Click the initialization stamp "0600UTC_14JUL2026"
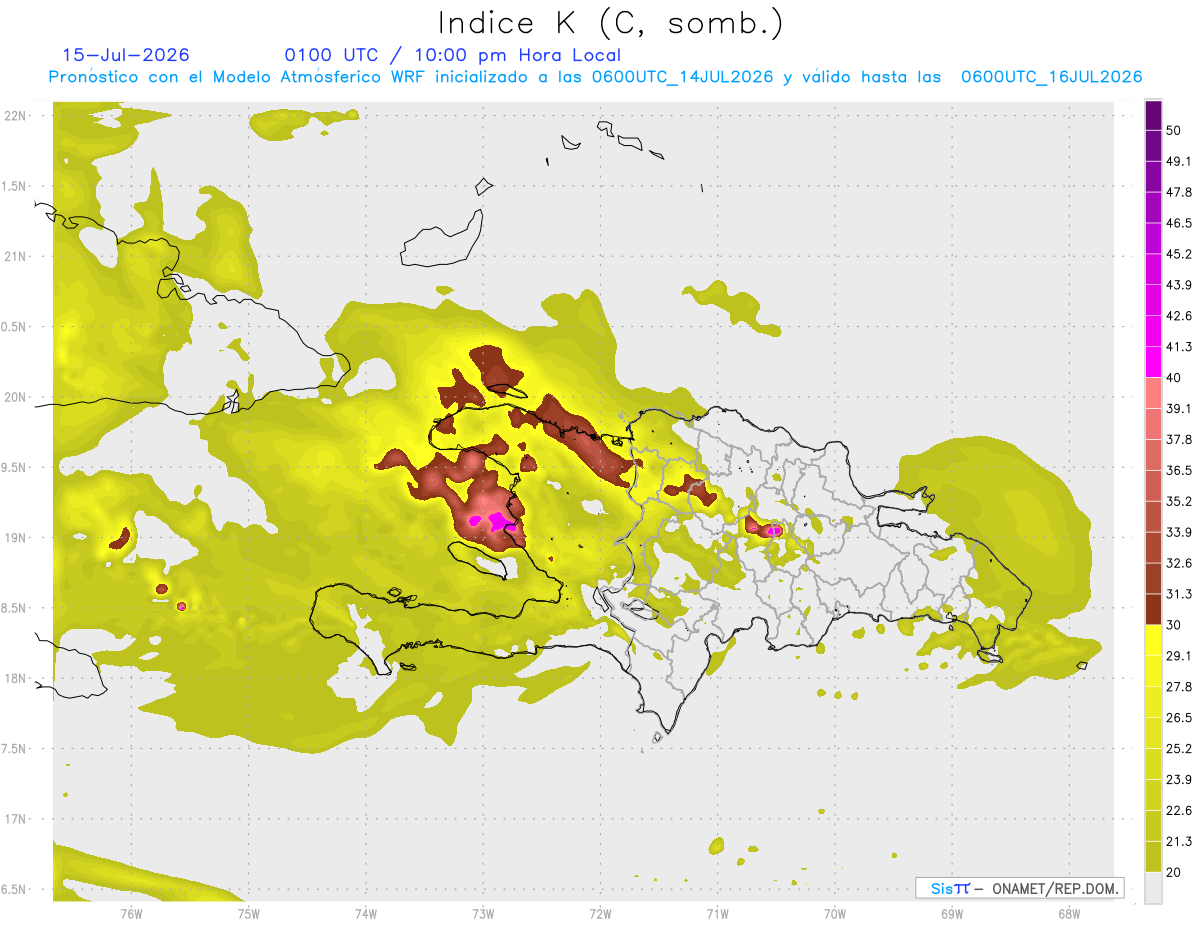Image resolution: width=1200 pixels, height=927 pixels. coord(682,77)
